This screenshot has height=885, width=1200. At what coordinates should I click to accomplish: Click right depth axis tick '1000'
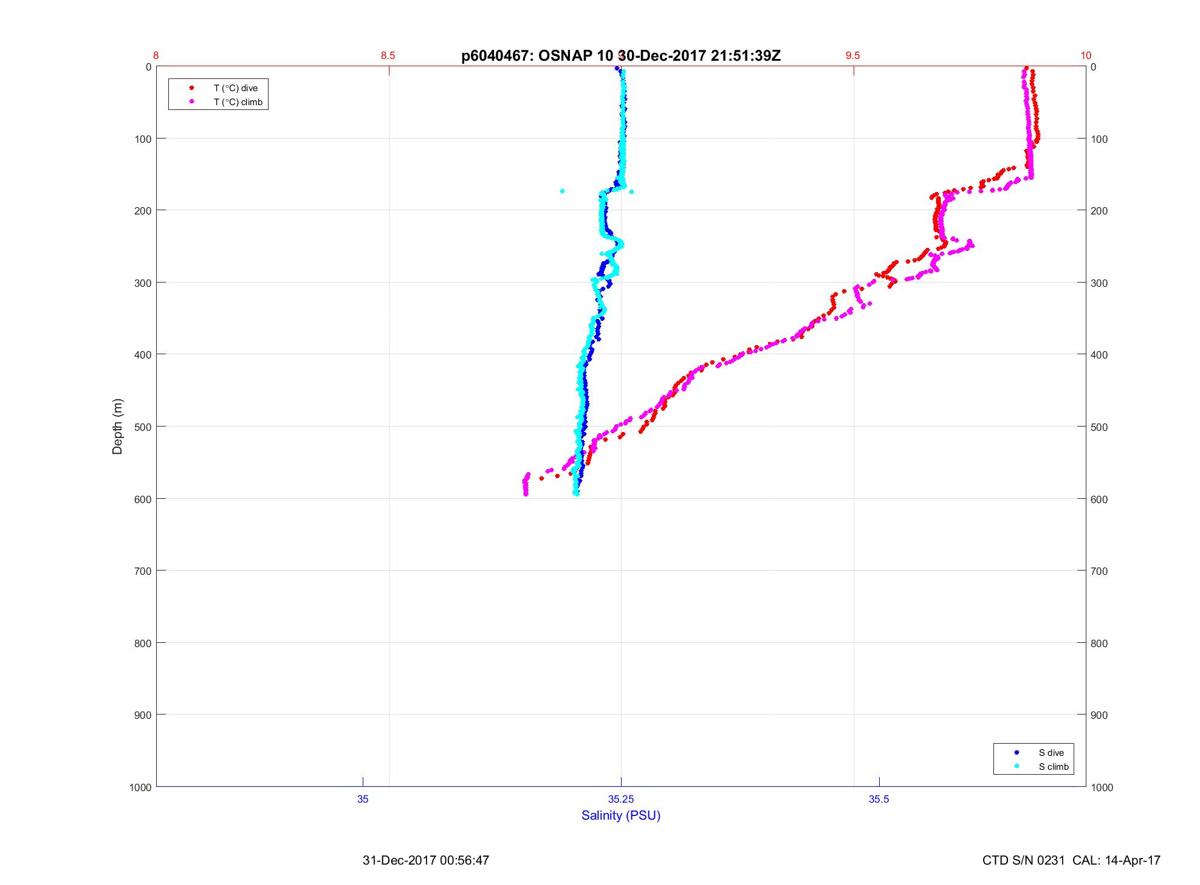1103,787
